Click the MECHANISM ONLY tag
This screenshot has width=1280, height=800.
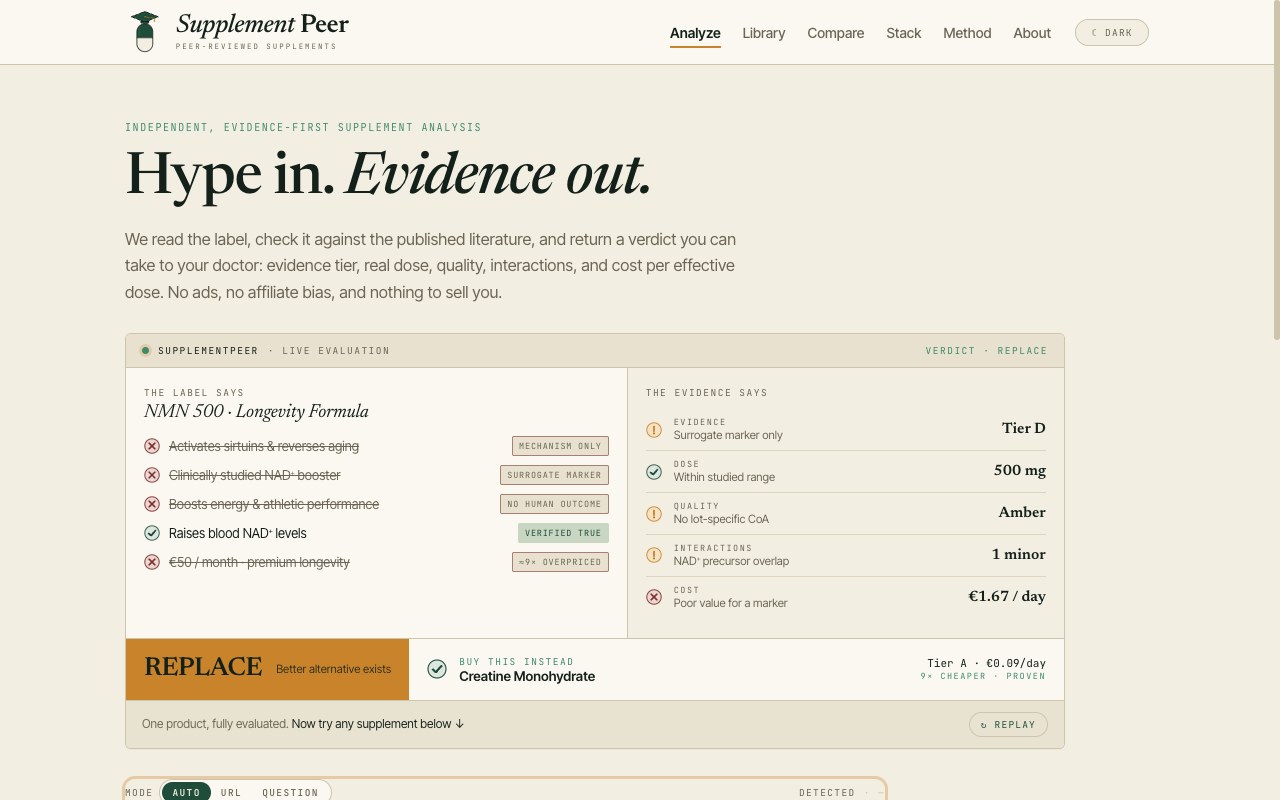click(560, 446)
